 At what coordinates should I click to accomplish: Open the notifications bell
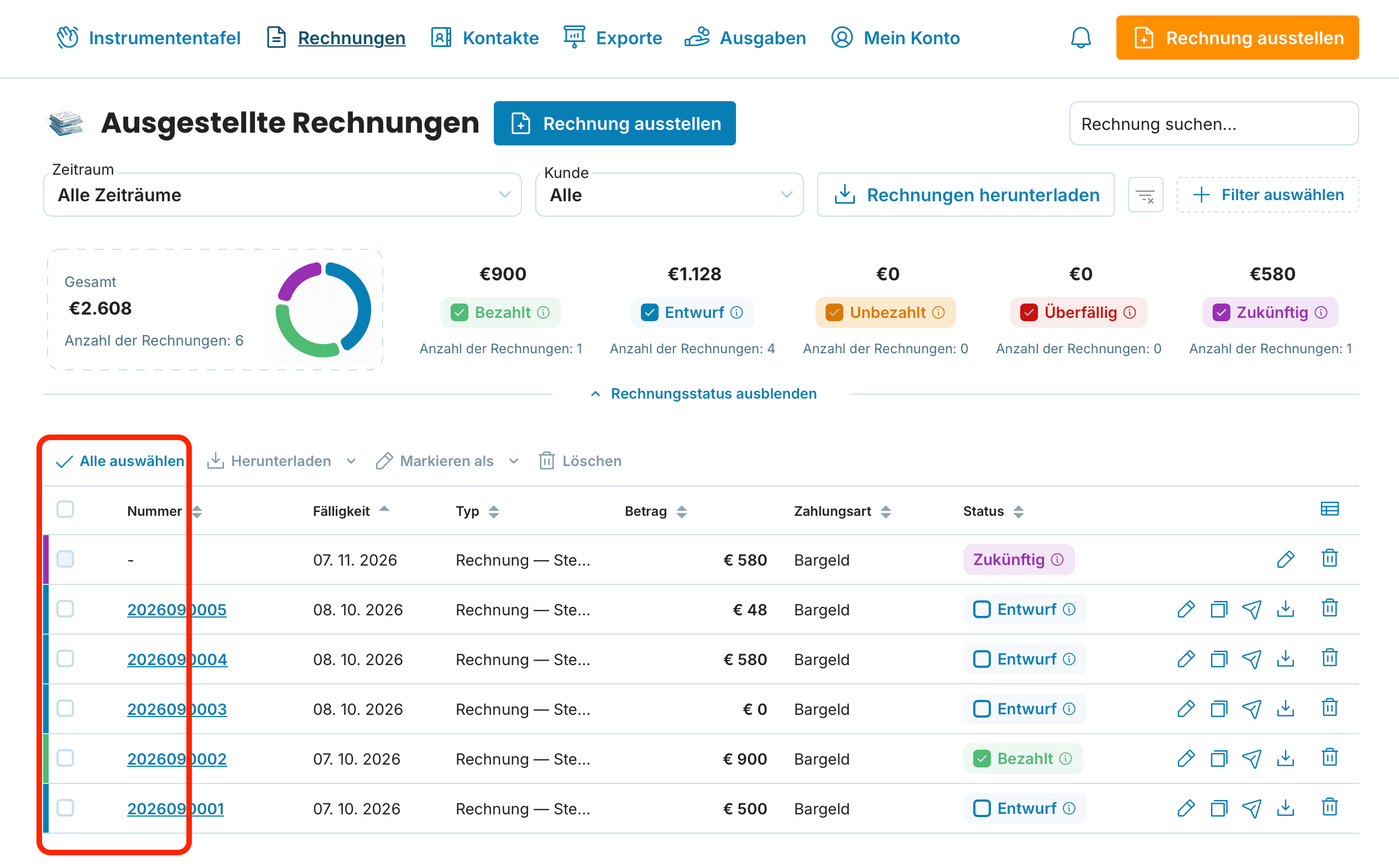(1080, 38)
